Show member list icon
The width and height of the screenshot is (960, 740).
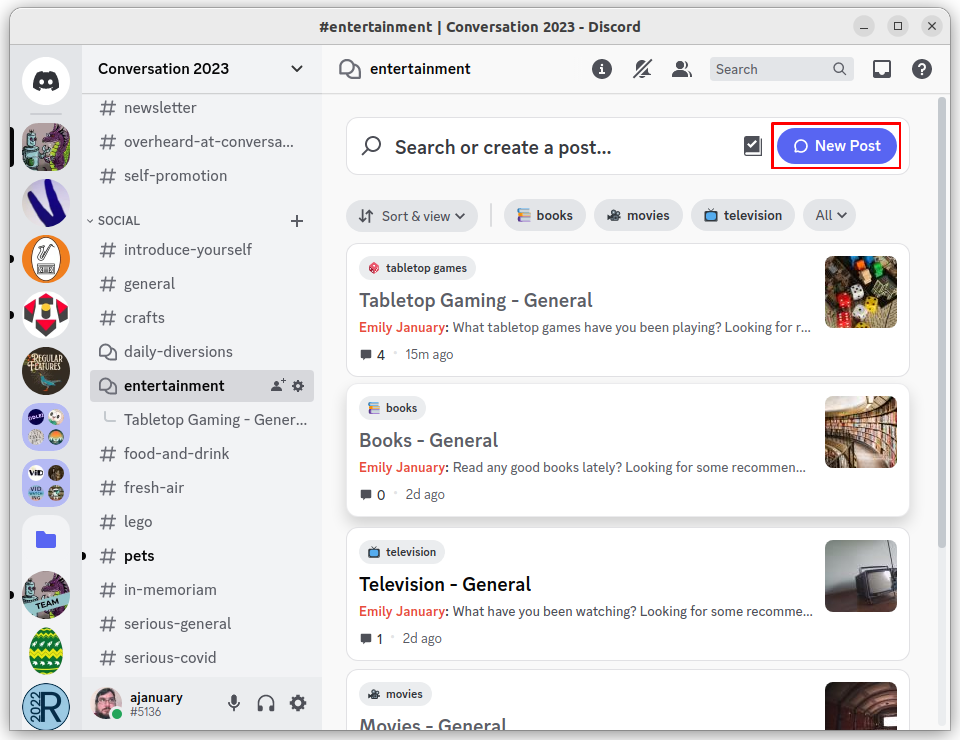click(682, 69)
